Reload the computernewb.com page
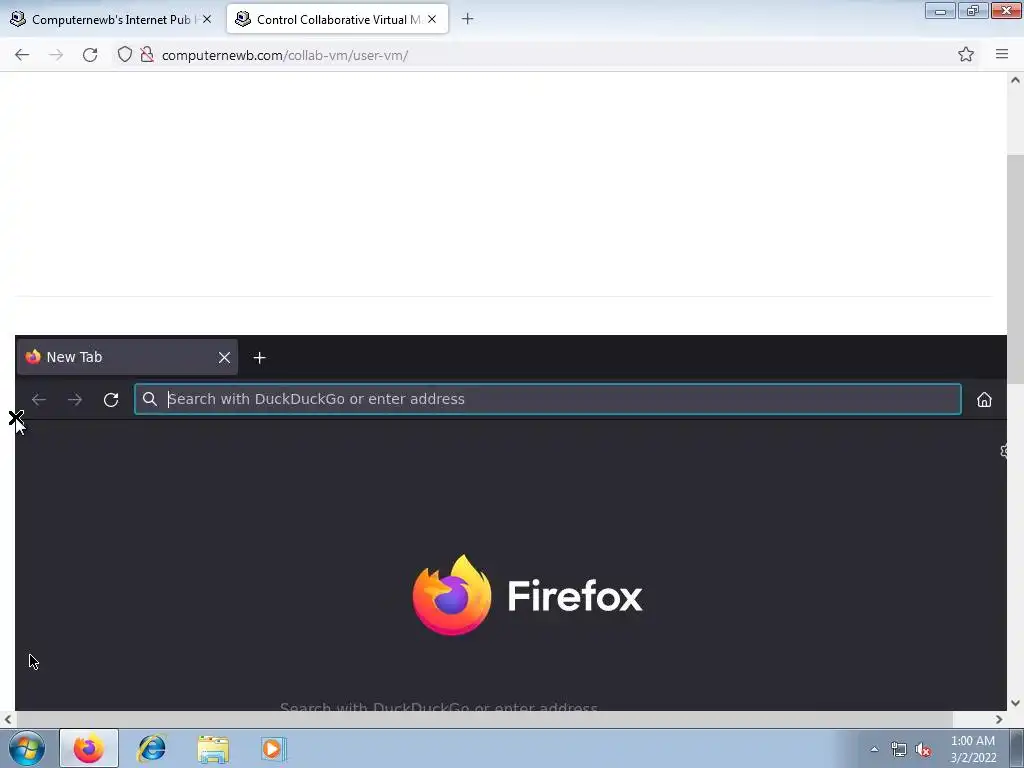 point(90,55)
